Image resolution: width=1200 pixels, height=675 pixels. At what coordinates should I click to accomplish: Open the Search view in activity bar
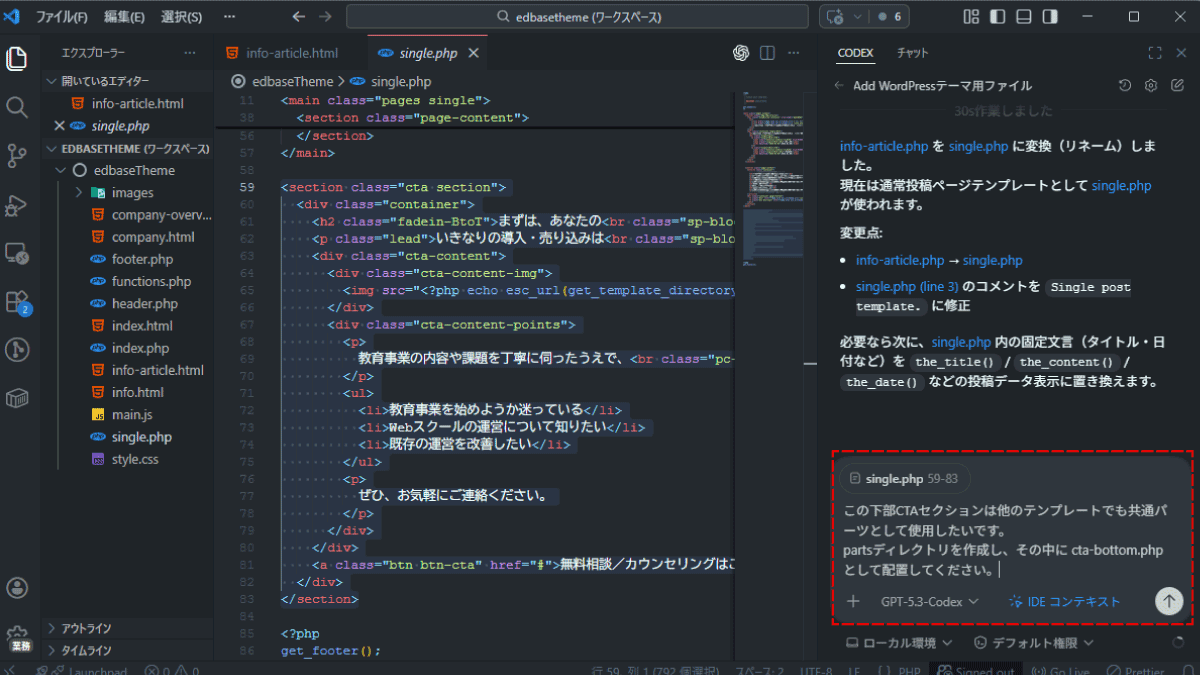click(x=17, y=107)
